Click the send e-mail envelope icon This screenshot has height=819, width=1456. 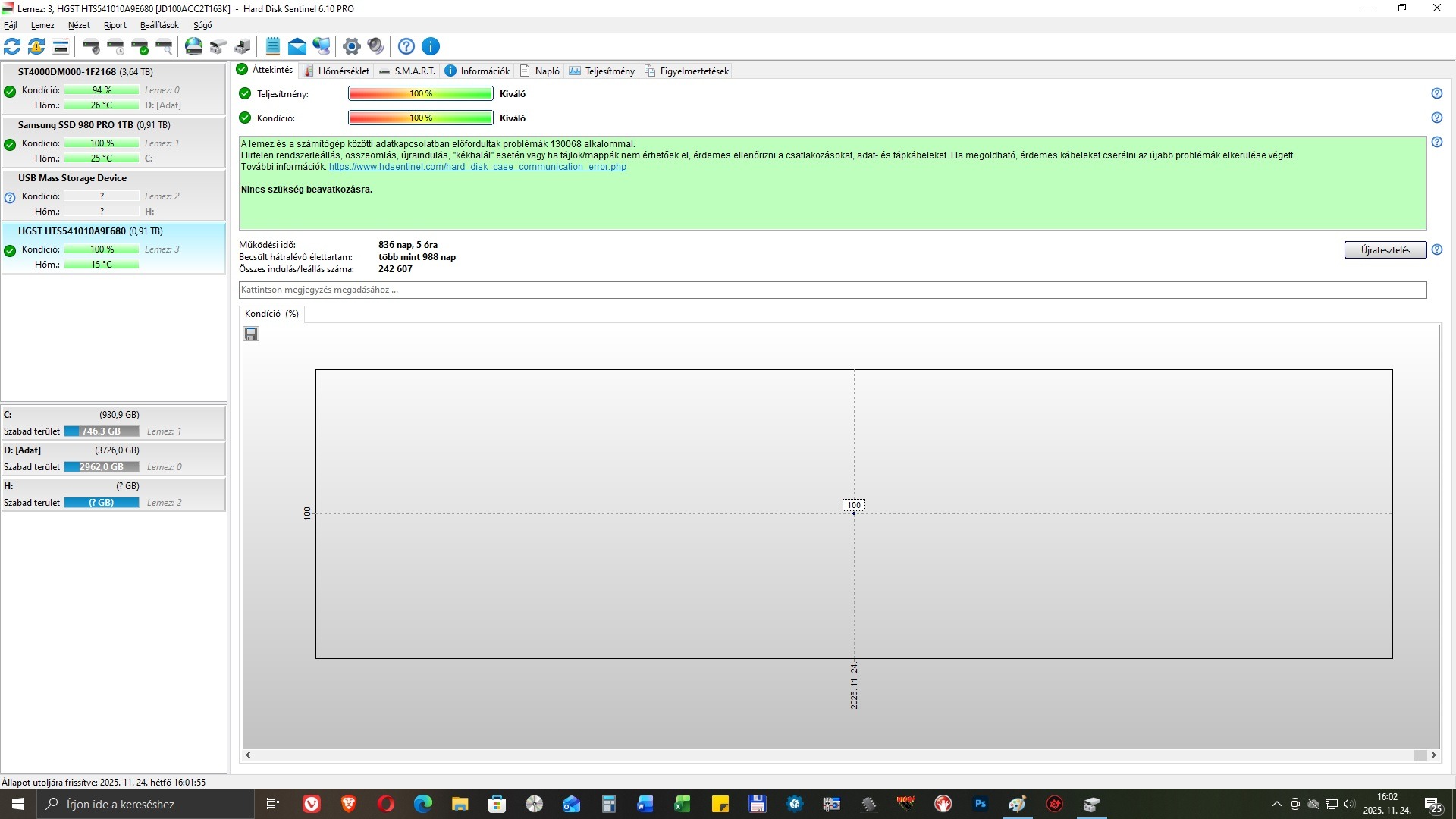pos(297,46)
